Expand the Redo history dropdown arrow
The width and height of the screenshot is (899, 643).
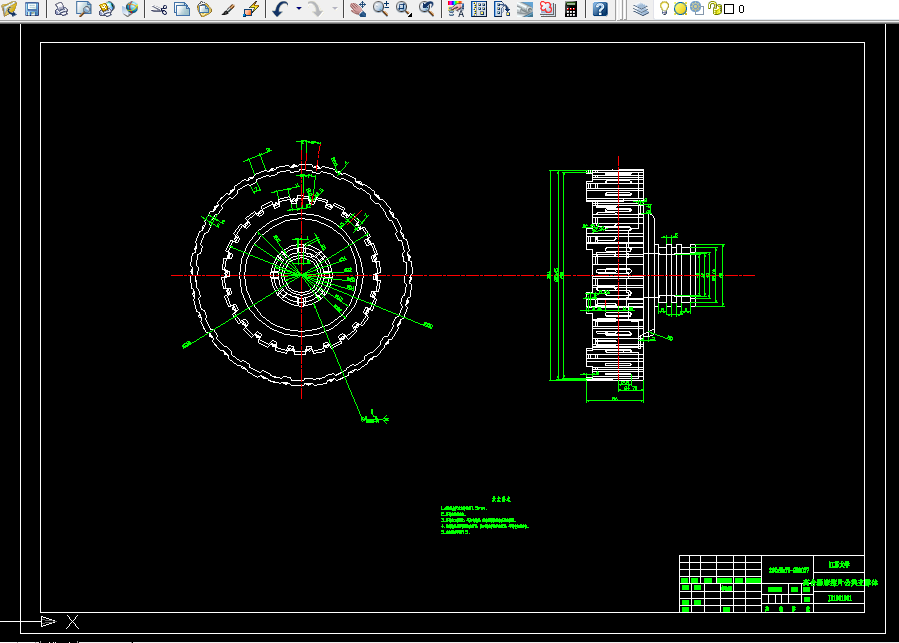coord(335,9)
